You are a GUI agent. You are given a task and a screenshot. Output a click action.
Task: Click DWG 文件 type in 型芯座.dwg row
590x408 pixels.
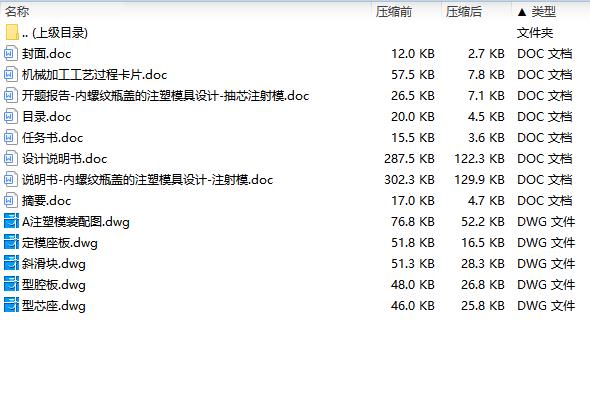click(x=546, y=306)
